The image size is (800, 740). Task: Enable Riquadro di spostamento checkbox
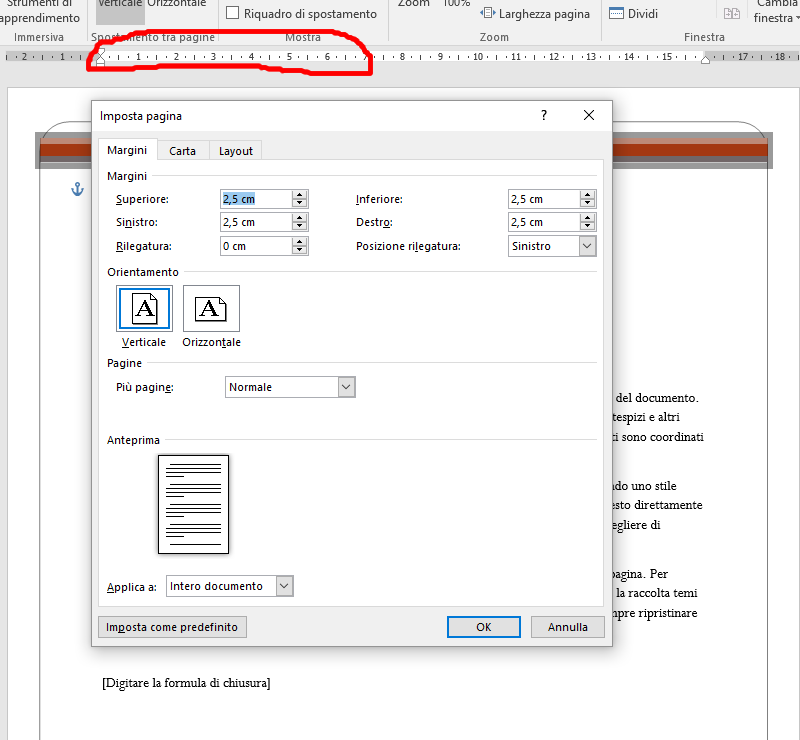(x=233, y=14)
